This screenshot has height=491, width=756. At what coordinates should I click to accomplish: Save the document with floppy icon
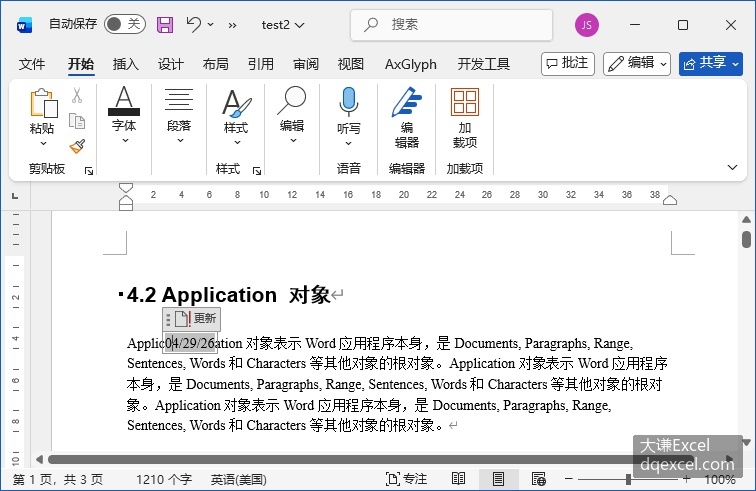coord(165,25)
